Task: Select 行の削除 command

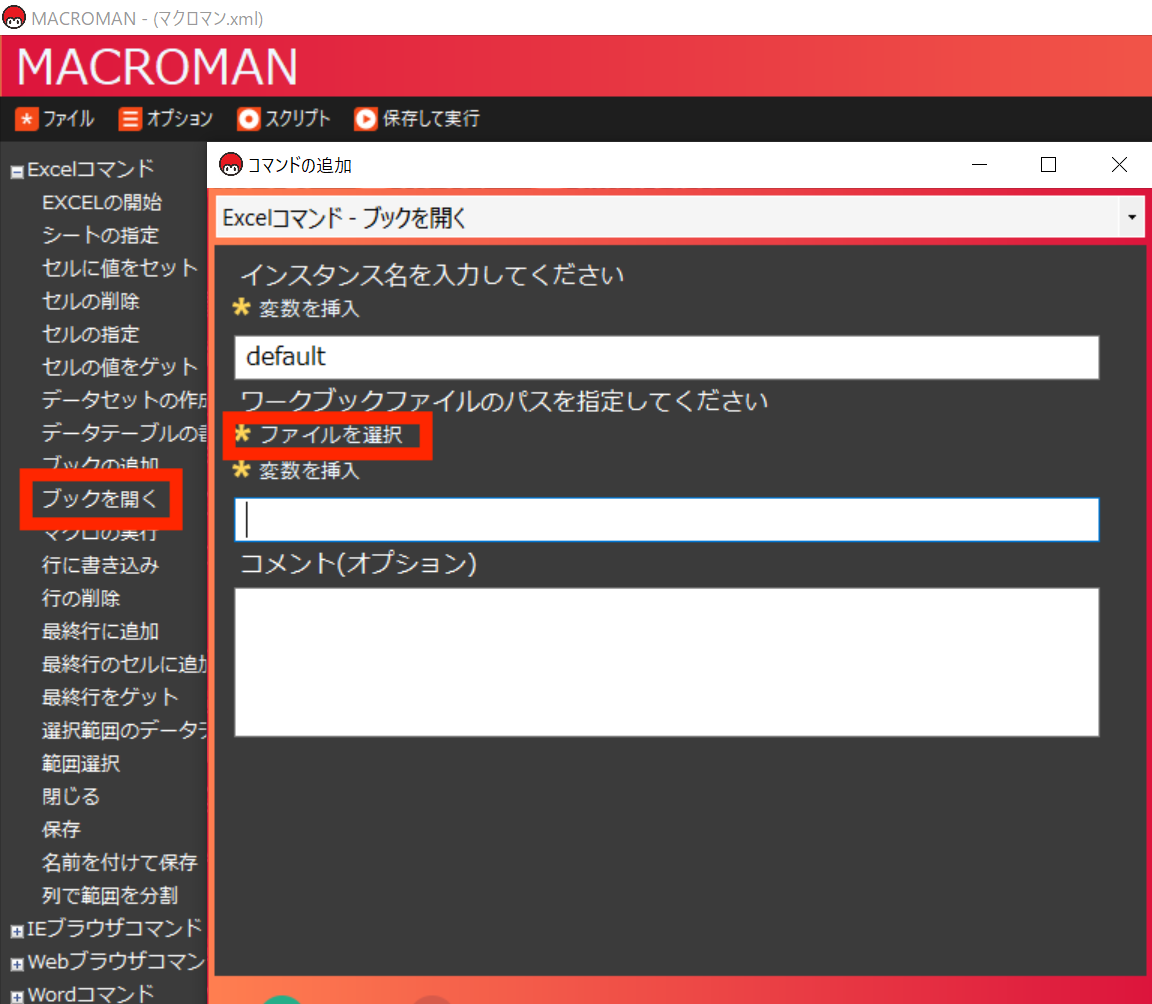Action: [x=81, y=598]
